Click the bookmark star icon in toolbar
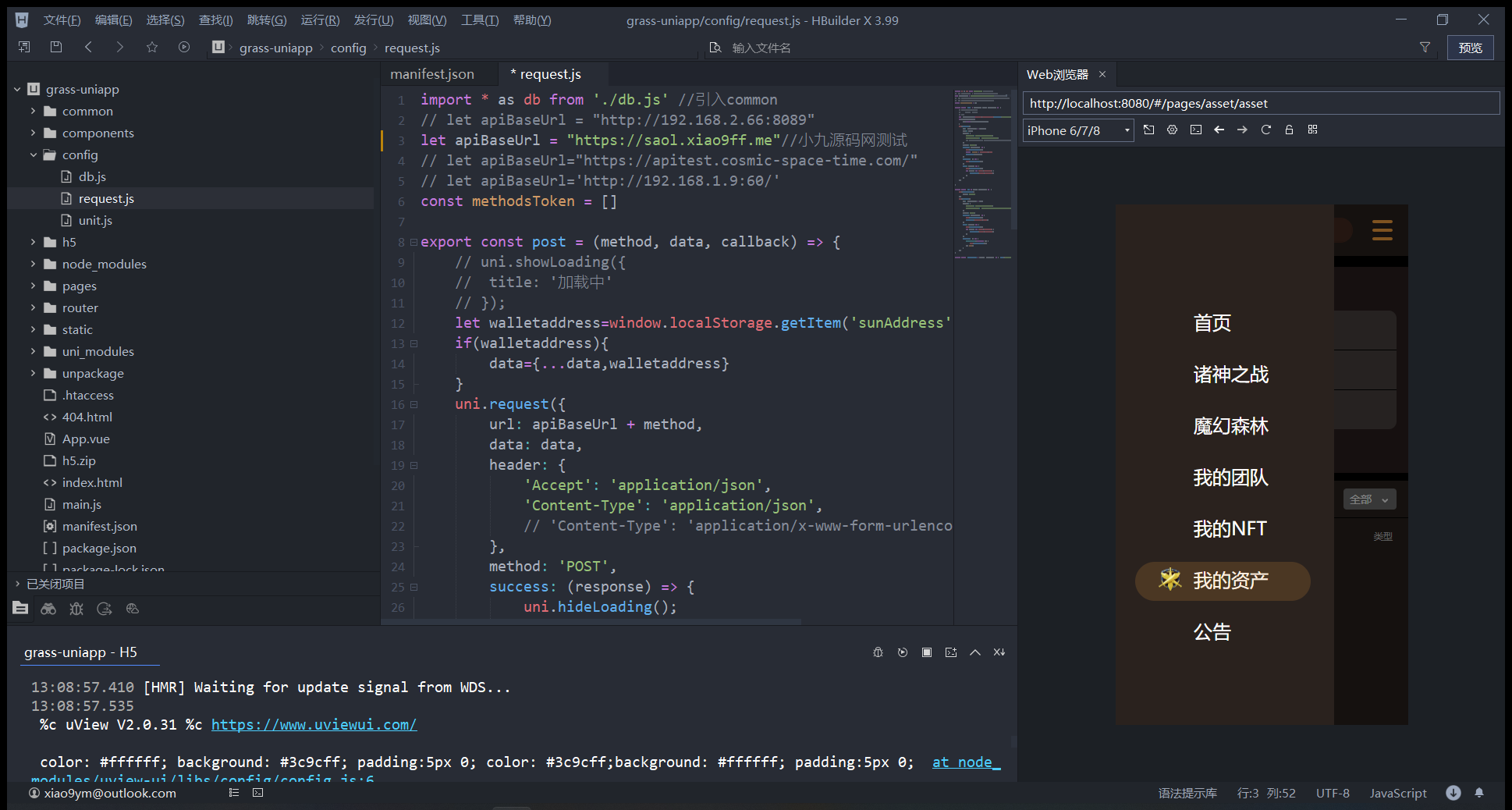 (x=152, y=48)
